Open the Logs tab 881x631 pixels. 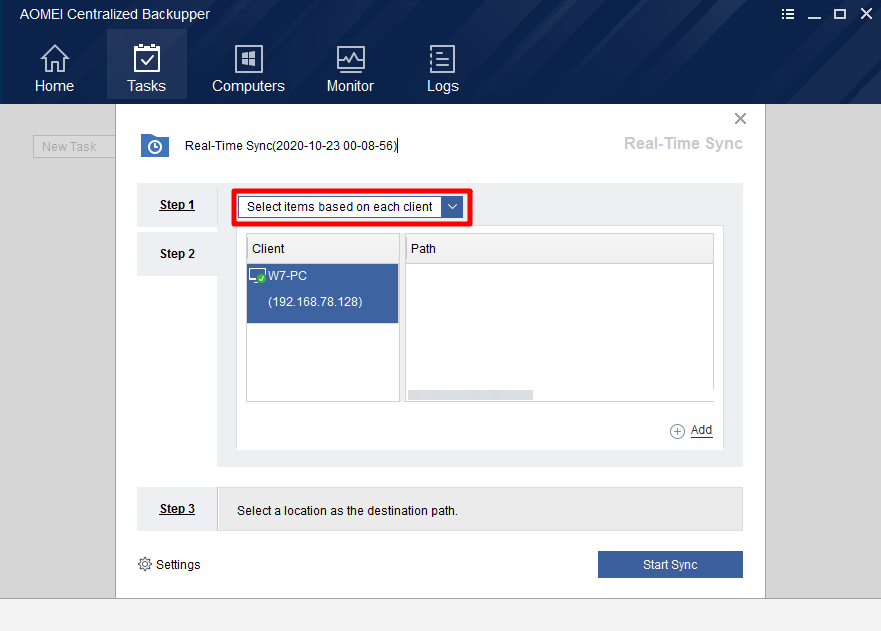pos(443,68)
